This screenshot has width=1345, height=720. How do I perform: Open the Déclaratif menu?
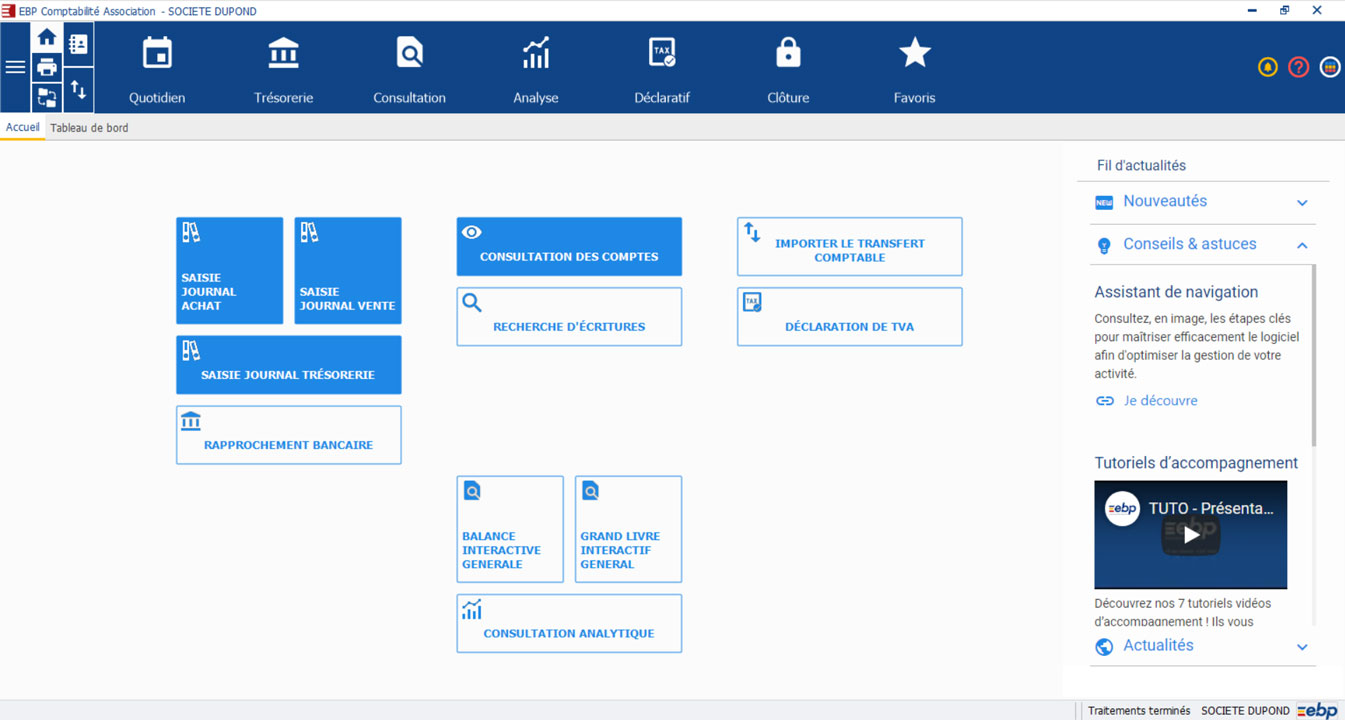tap(662, 69)
